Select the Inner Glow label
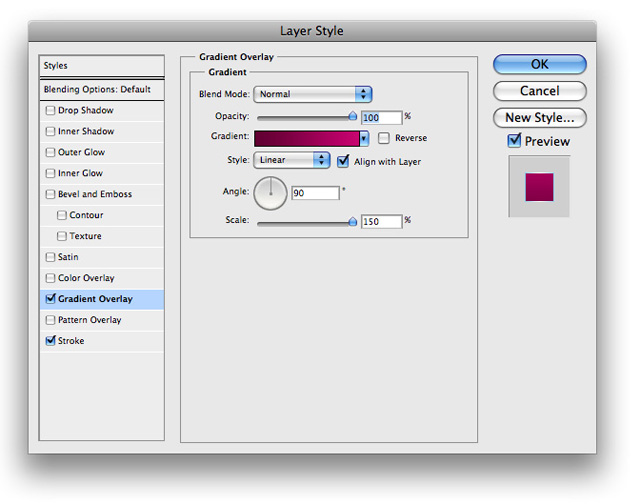 (x=80, y=173)
